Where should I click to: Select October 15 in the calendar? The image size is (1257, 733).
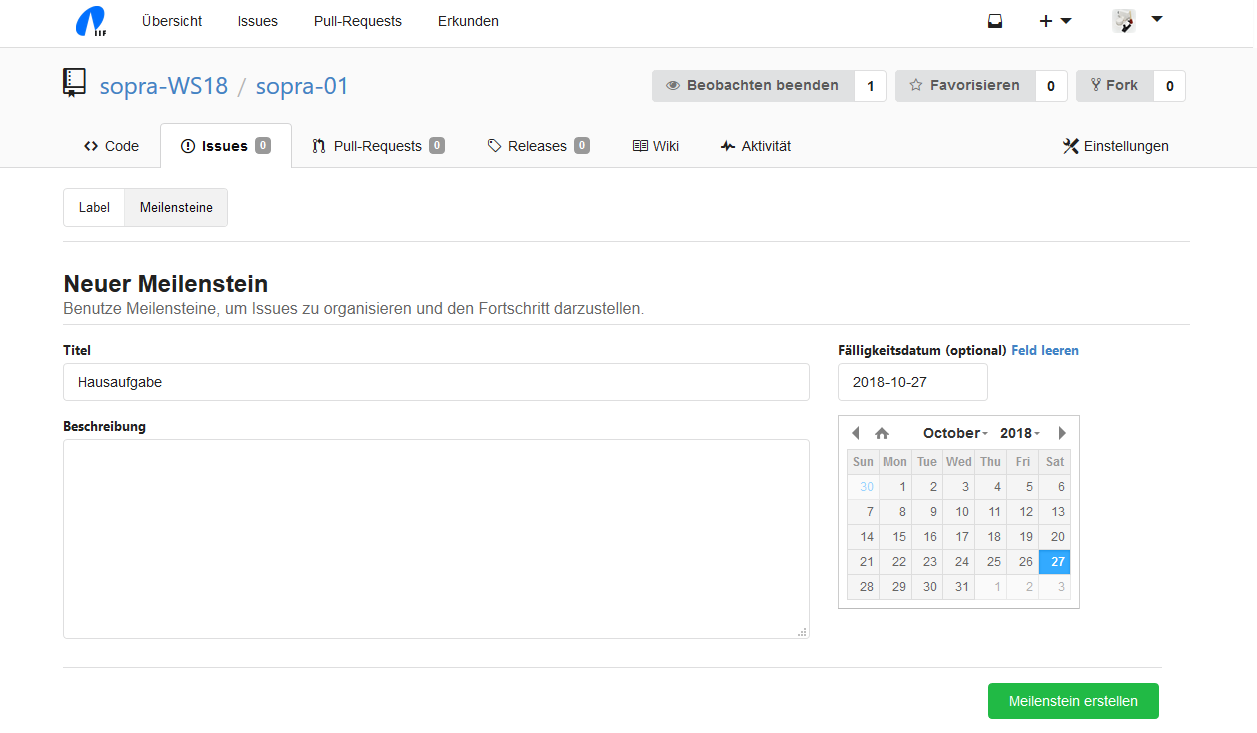898,537
